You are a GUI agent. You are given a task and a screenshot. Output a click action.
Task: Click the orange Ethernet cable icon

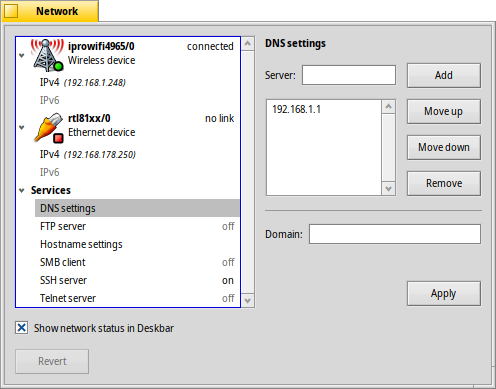(49, 128)
